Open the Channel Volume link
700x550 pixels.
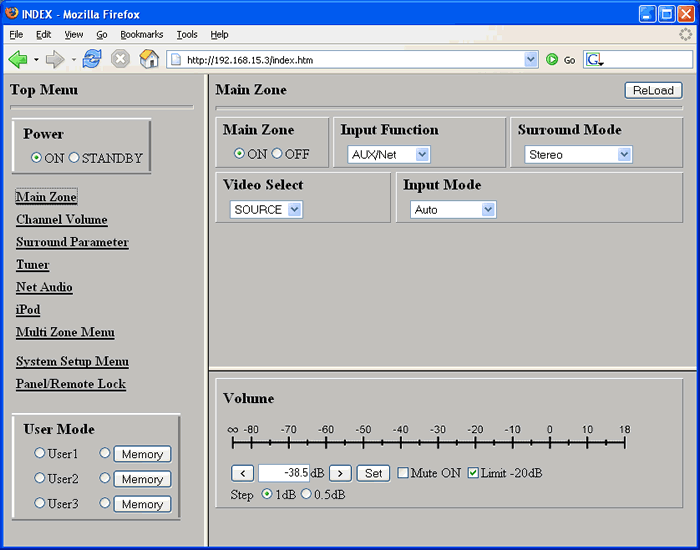pyautogui.click(x=61, y=220)
